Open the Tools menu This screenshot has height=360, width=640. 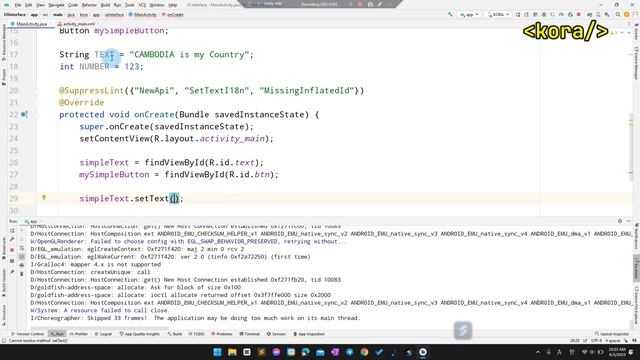tap(129, 5)
